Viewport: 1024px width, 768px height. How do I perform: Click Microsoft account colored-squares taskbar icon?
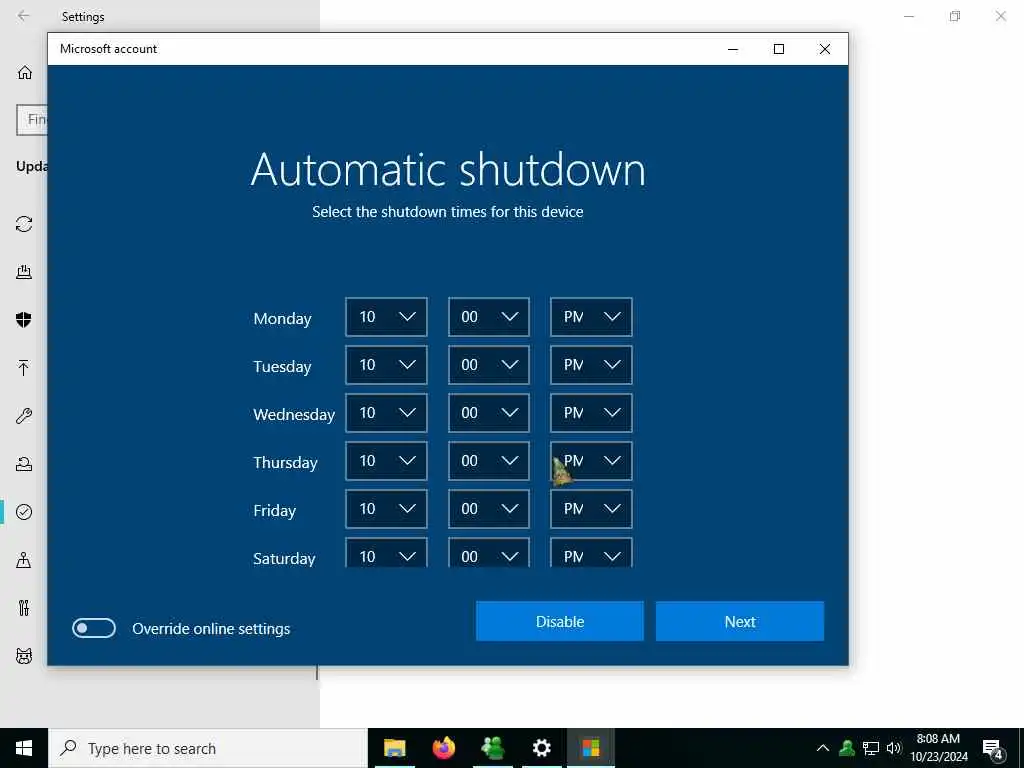tap(591, 748)
